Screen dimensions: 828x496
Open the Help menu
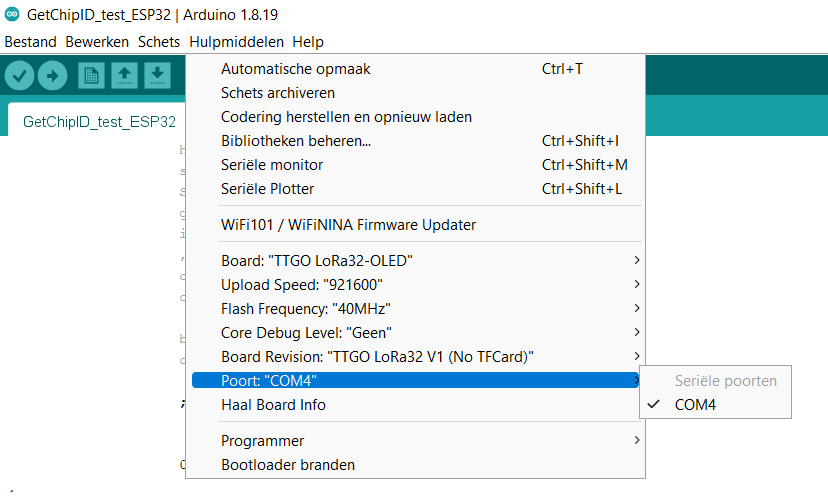click(308, 42)
